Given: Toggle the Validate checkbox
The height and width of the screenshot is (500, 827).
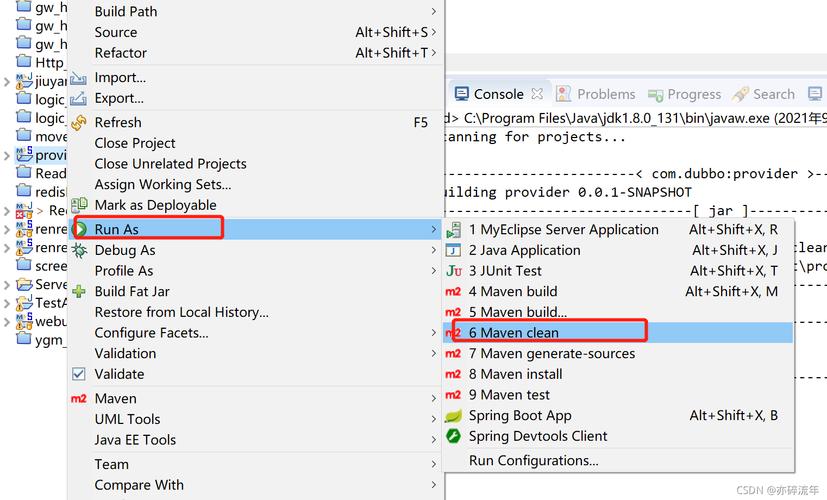Looking at the screenshot, I should point(79,374).
